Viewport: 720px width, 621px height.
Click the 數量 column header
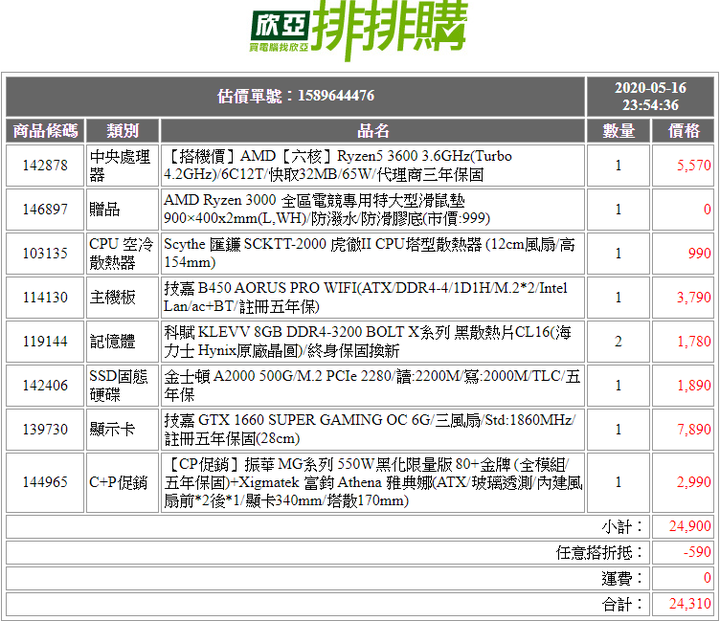pyautogui.click(x=619, y=131)
